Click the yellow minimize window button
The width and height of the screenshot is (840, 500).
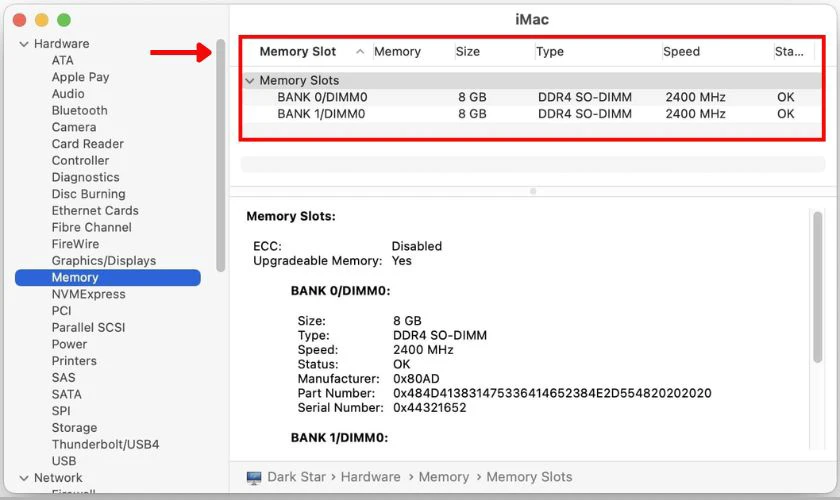click(42, 20)
